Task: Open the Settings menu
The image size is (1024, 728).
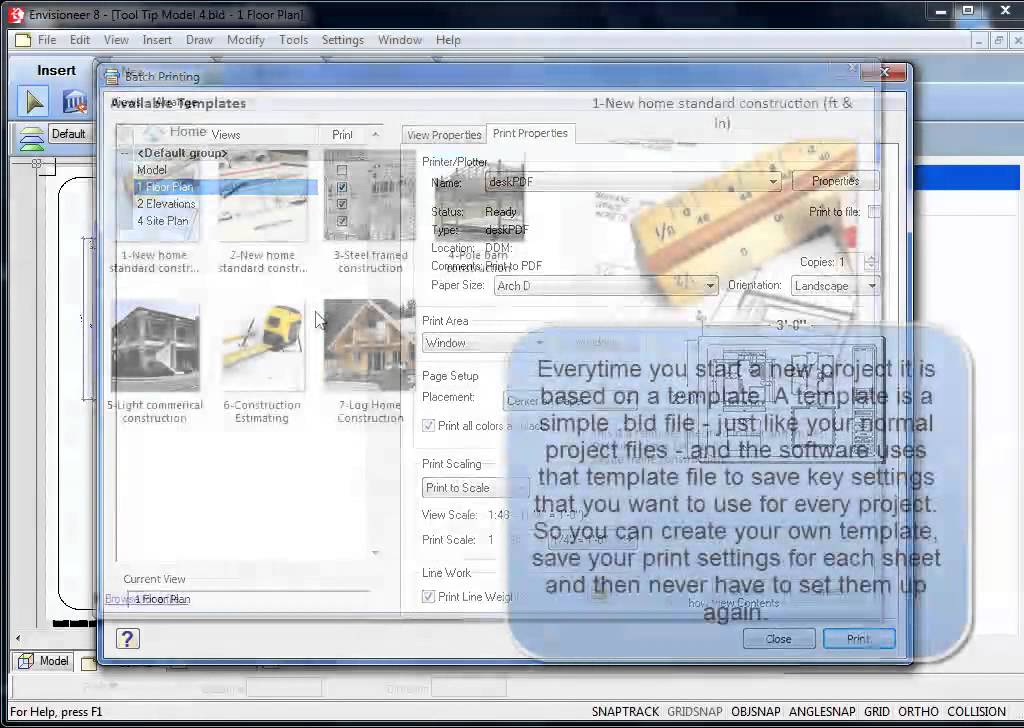Action: point(343,40)
